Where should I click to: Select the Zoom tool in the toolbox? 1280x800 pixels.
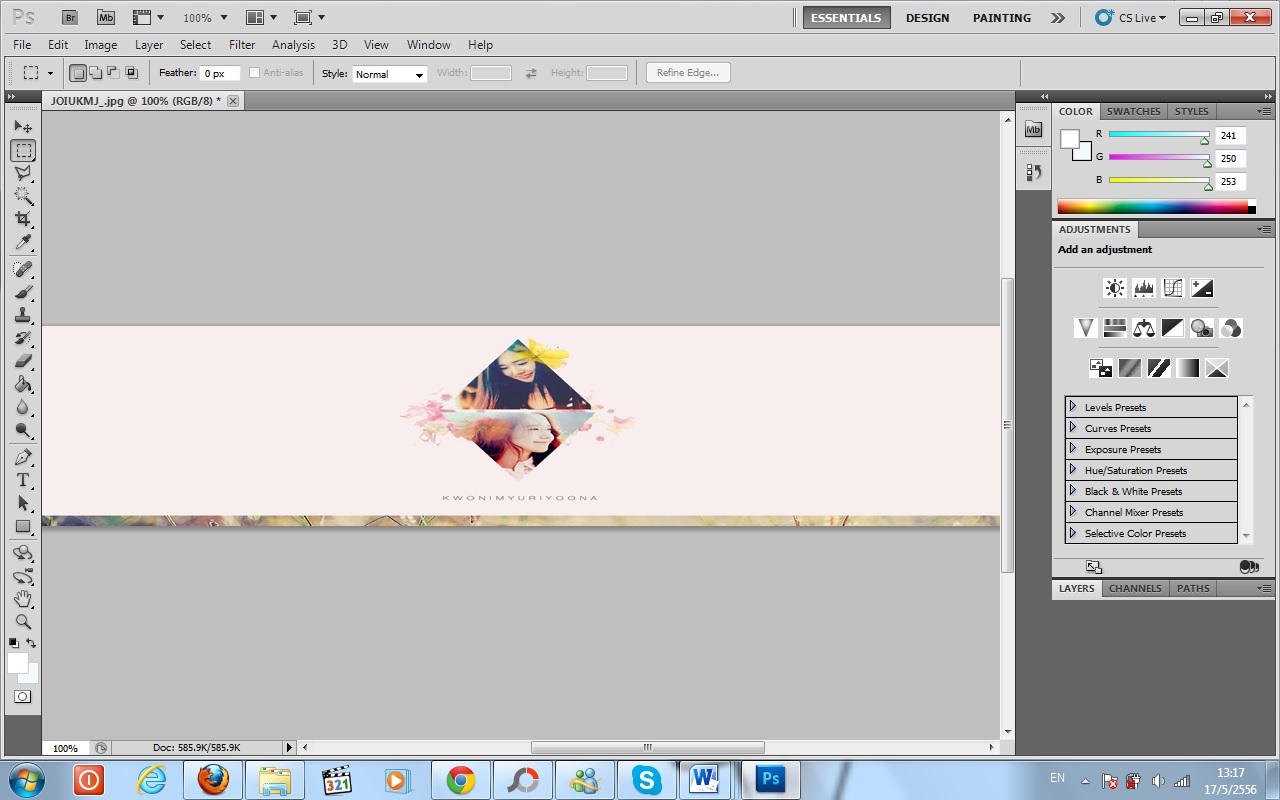(x=23, y=621)
